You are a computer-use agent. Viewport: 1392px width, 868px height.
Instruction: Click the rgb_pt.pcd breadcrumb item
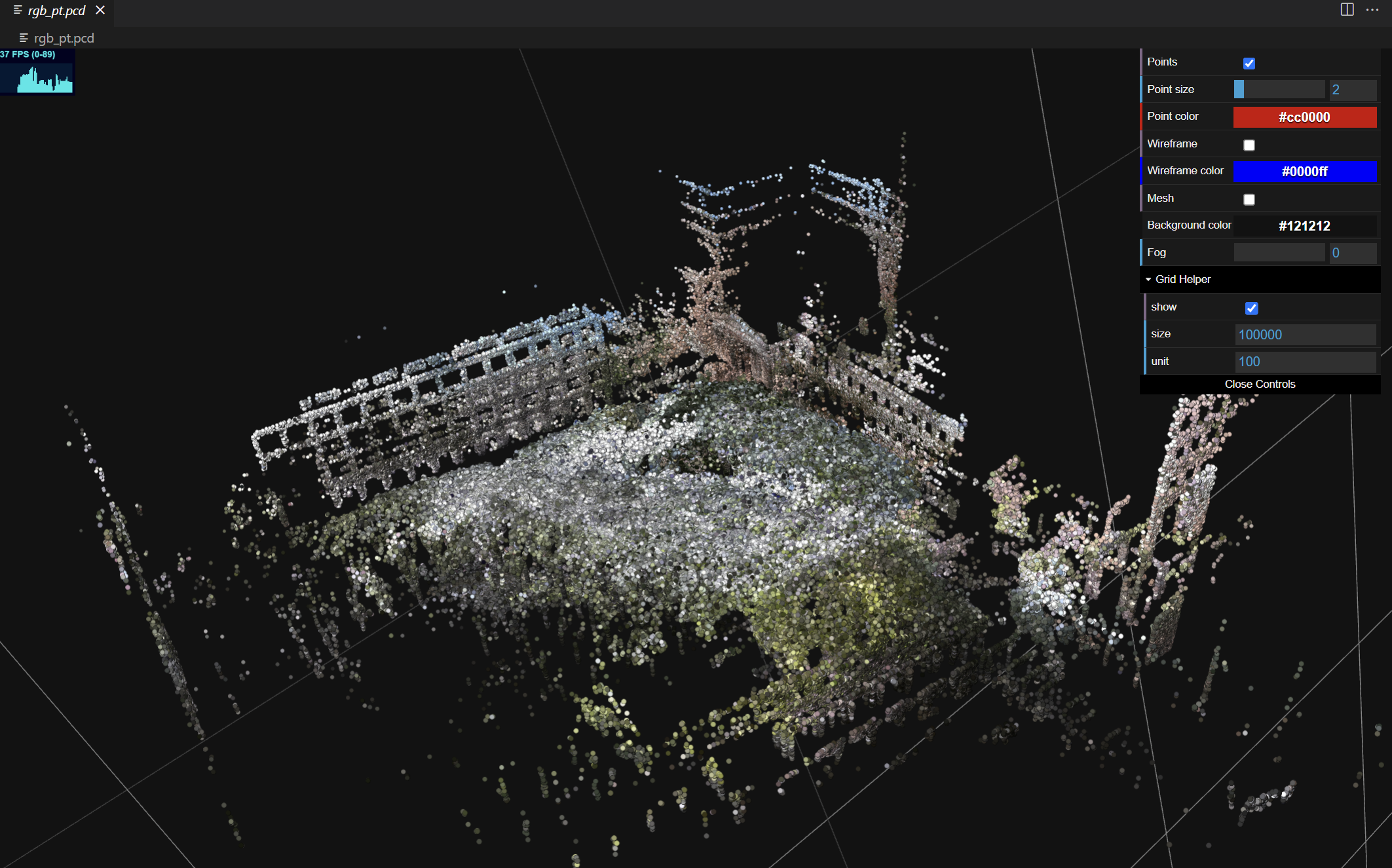[64, 38]
